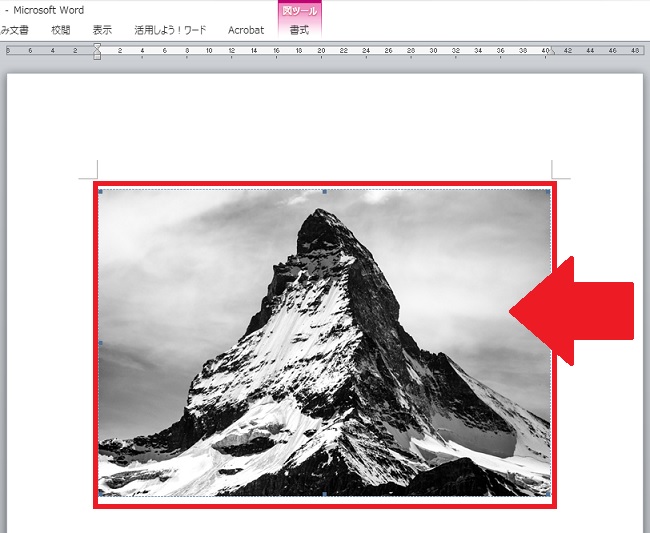Click the Microsoft Word title bar text

point(48,10)
